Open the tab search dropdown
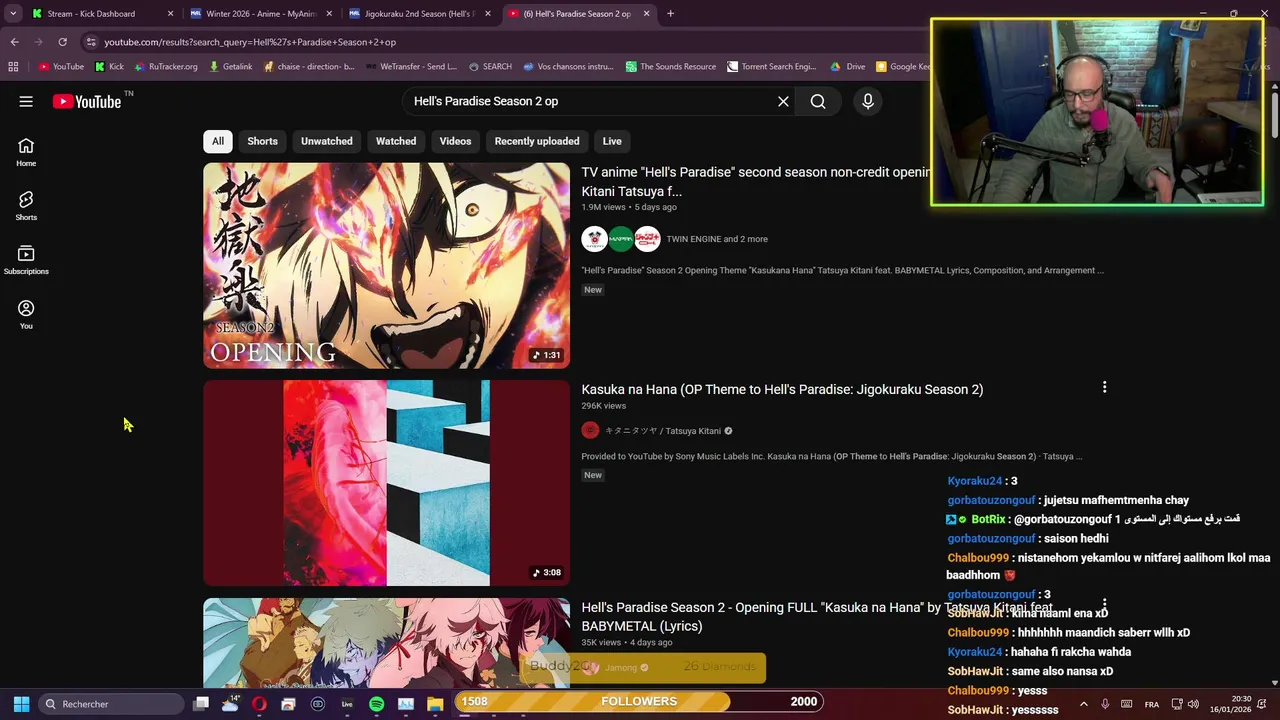 pos(13,14)
